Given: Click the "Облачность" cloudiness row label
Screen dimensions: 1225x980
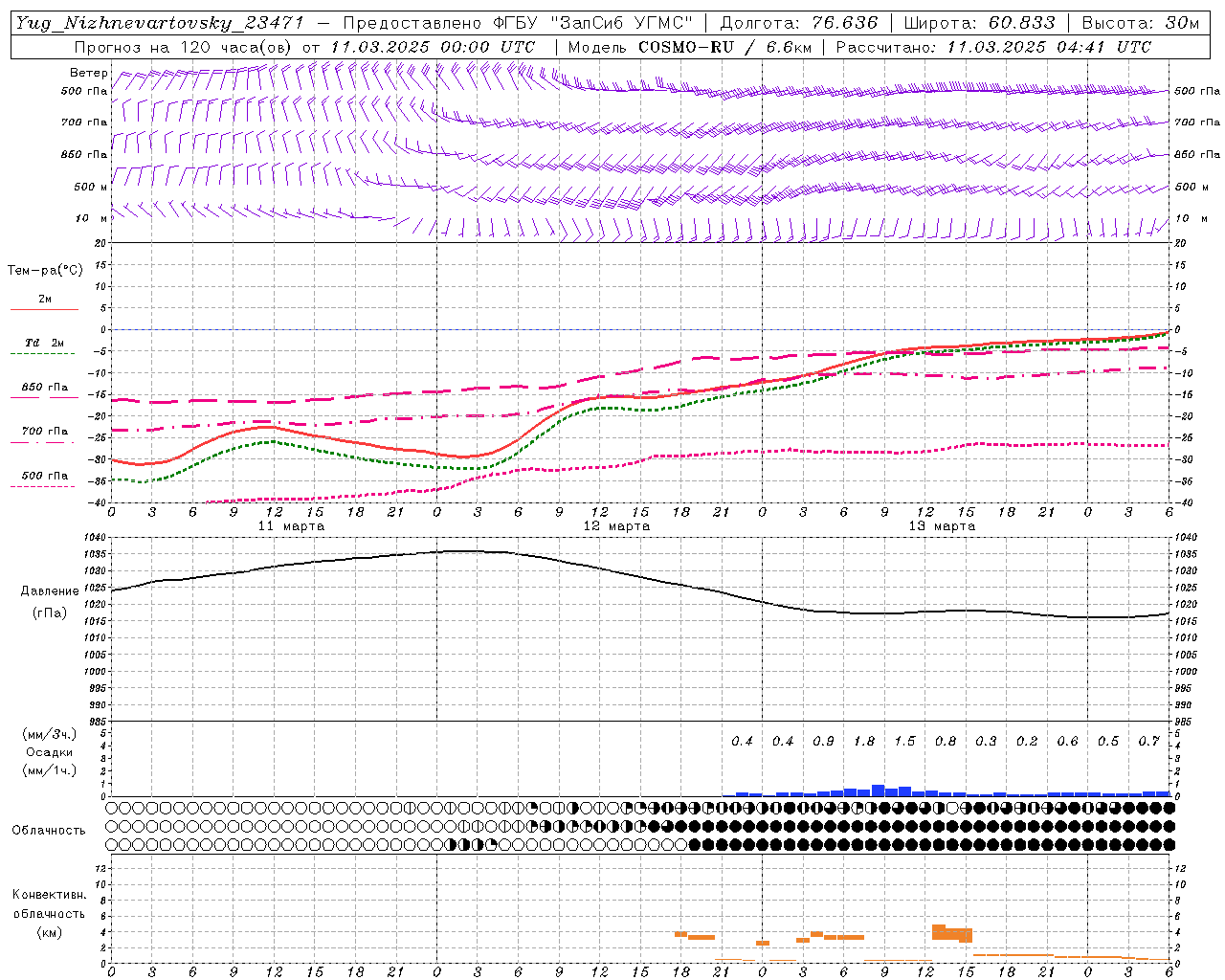Looking at the screenshot, I should click(x=49, y=830).
